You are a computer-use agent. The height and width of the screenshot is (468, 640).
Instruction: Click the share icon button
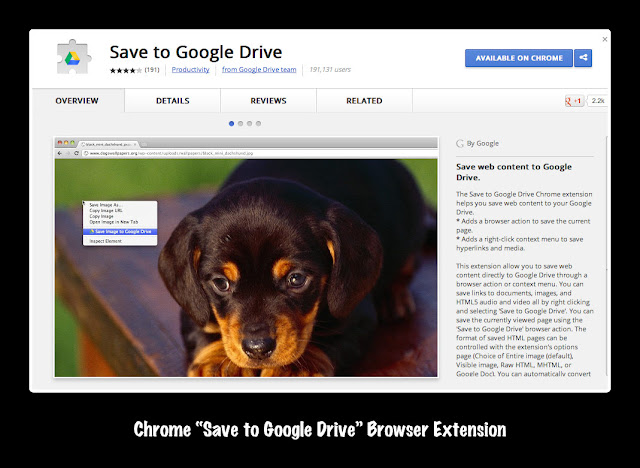[x=583, y=58]
